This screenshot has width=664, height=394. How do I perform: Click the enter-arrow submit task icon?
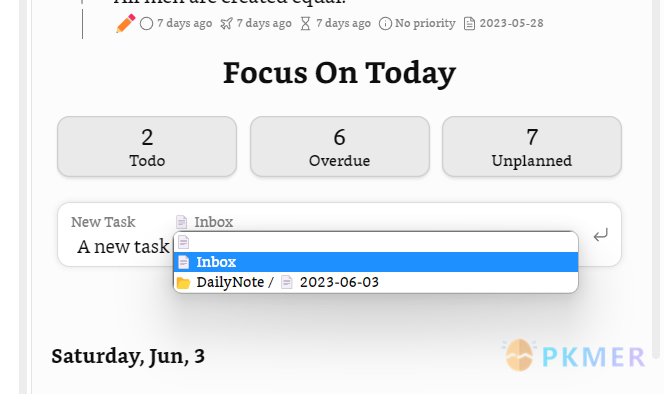[x=600, y=235]
